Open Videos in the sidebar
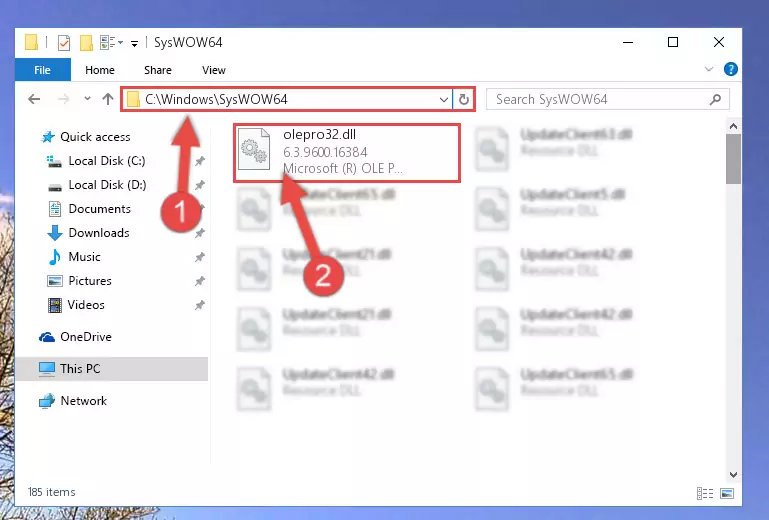Viewport: 769px width, 520px height. (x=76, y=305)
